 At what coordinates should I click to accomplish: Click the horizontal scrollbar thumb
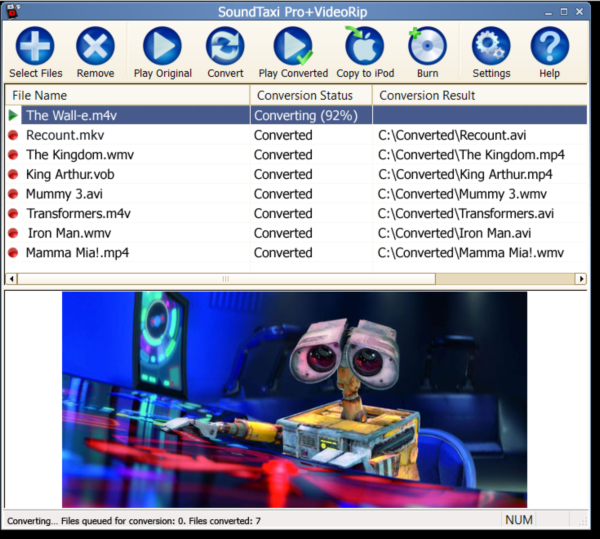click(x=226, y=279)
